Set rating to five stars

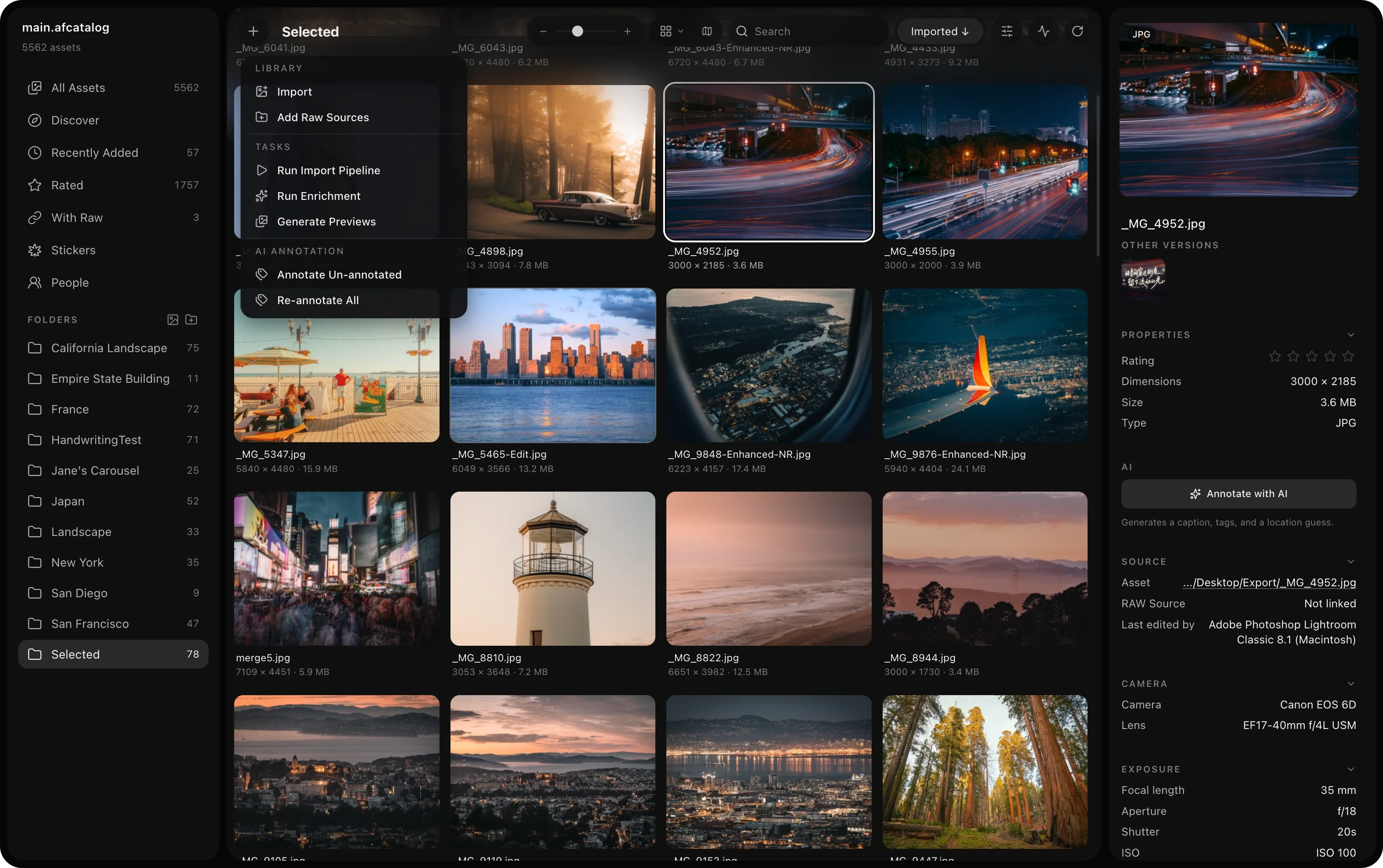coord(1349,357)
